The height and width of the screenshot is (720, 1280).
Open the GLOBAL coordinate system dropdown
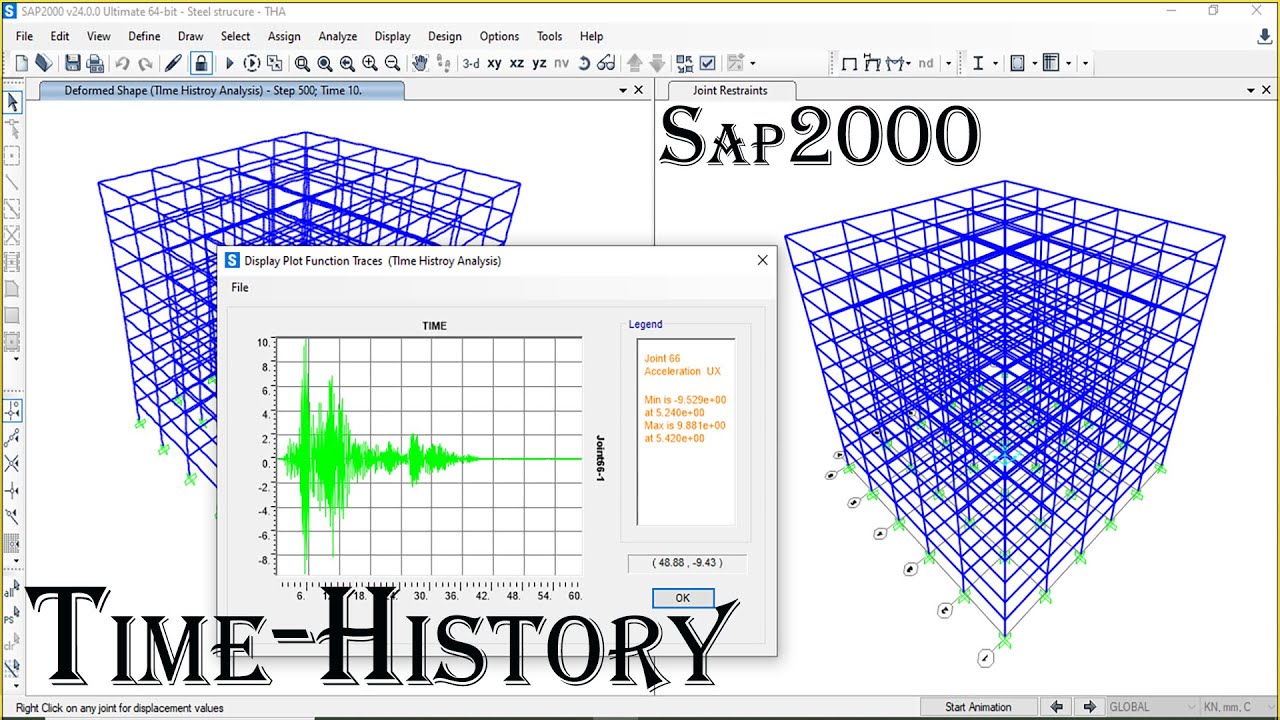(x=1152, y=707)
